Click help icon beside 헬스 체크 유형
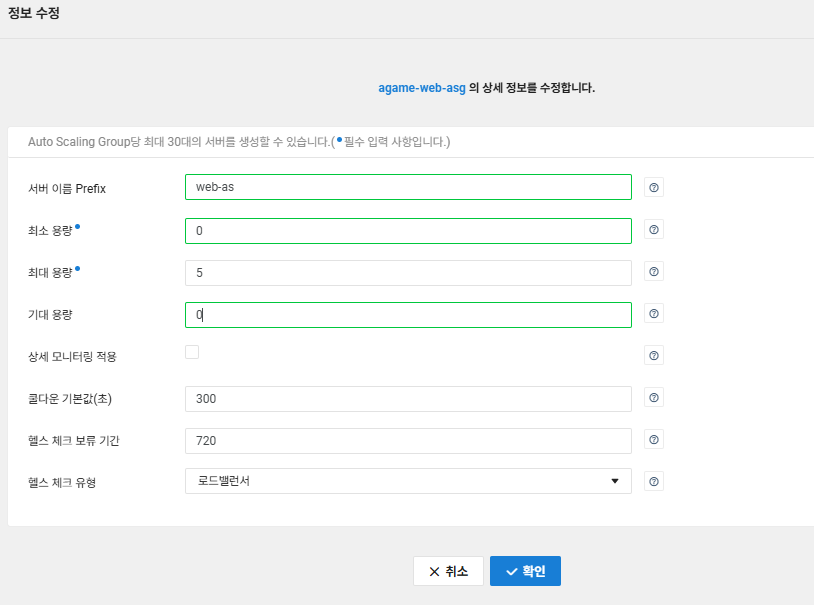814x605 pixels. (654, 482)
